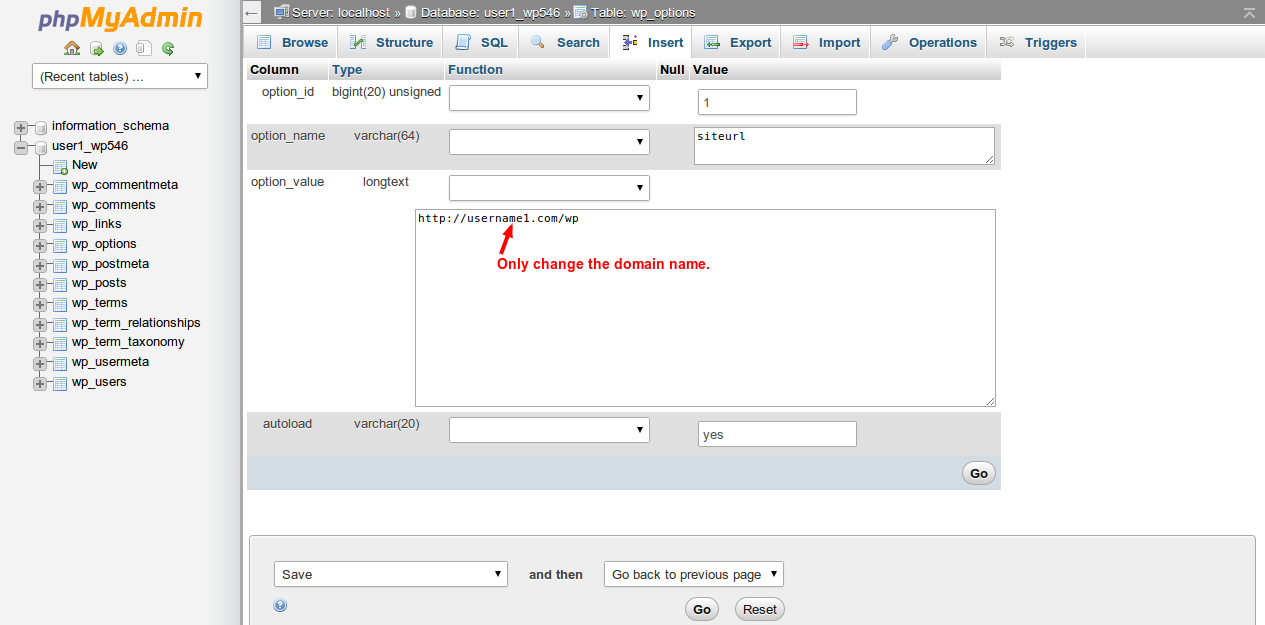Screen dimensions: 1265x625
Task: Click the collapse navigation arrow icon
Action: pos(253,12)
